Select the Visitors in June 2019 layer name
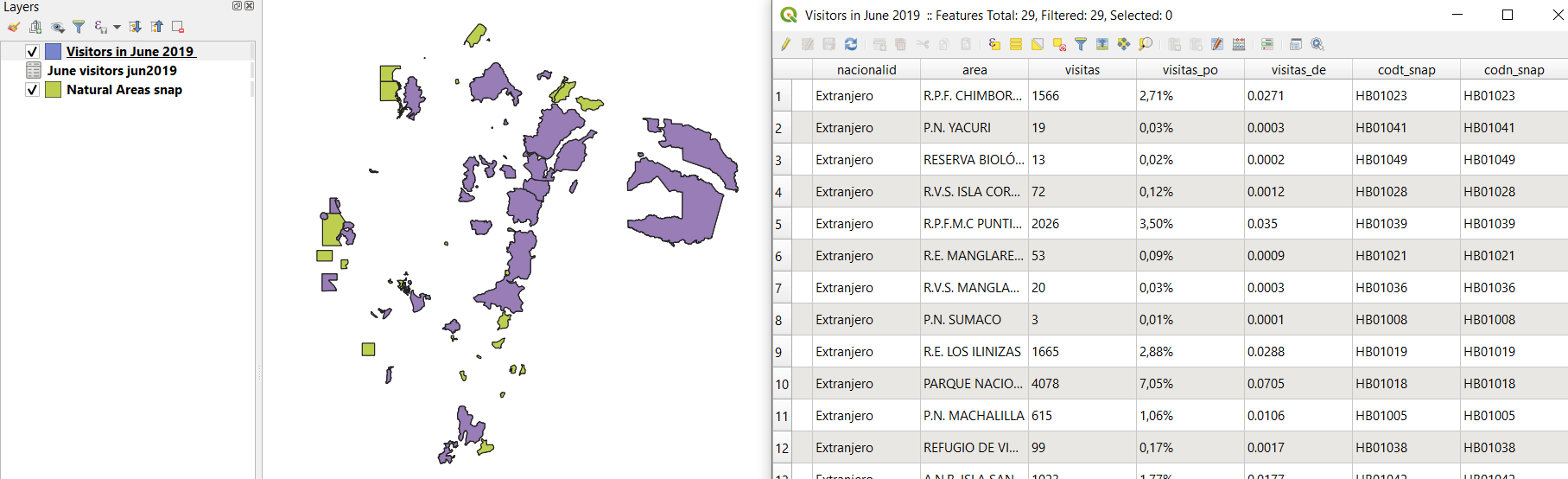The height and width of the screenshot is (479, 1568). (x=130, y=51)
